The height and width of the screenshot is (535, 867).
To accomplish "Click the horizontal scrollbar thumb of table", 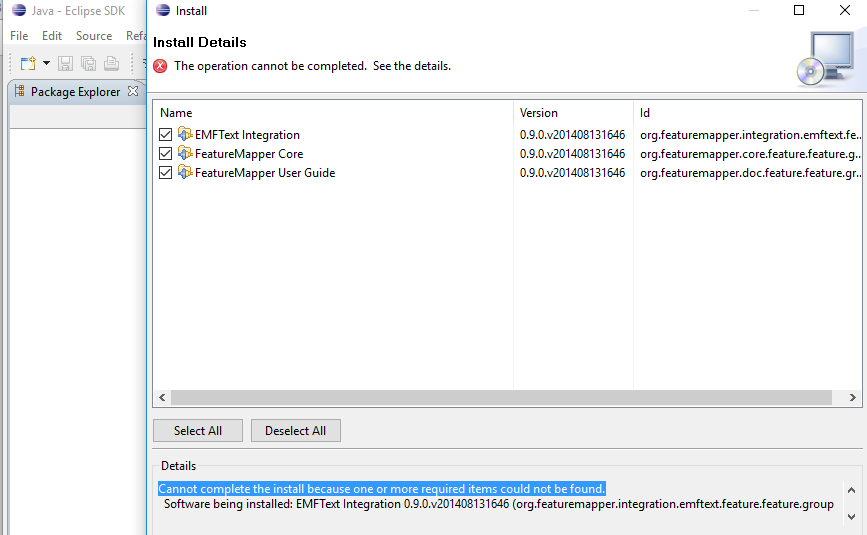I will [x=502, y=397].
